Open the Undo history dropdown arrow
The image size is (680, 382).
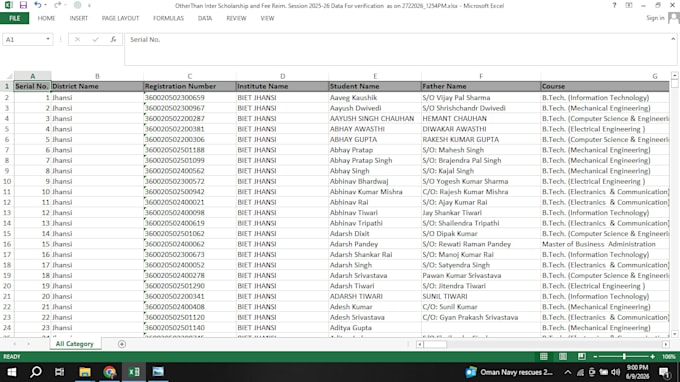pos(45,5)
